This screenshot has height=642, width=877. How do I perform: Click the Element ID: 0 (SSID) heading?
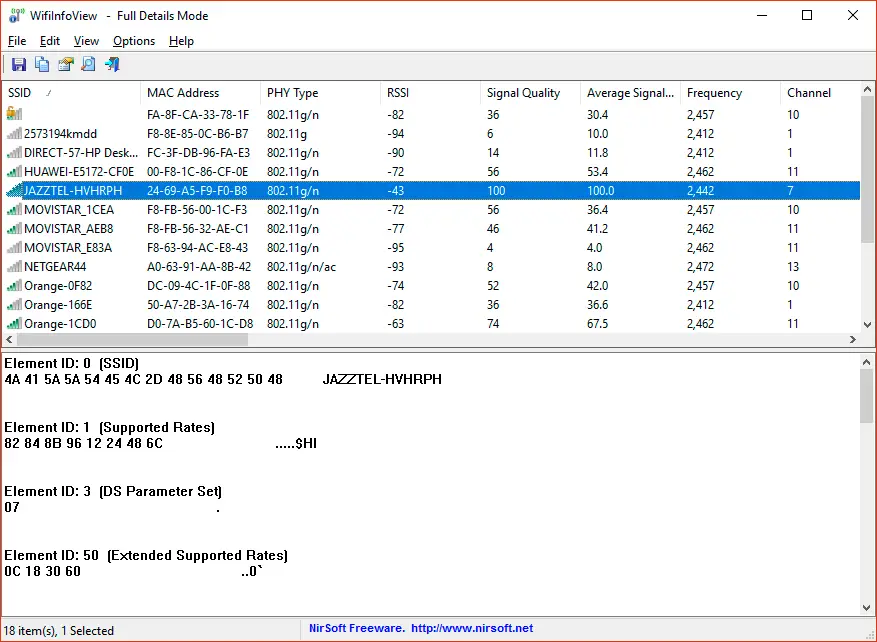[x=72, y=364]
